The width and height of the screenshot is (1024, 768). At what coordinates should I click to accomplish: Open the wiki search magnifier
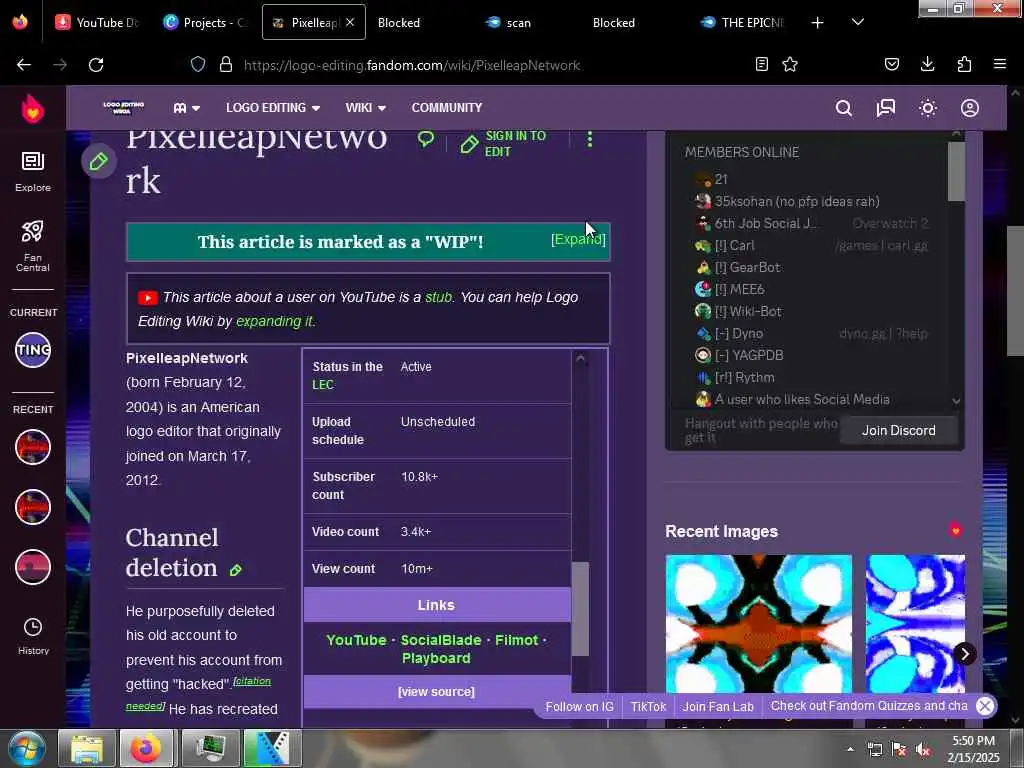[844, 108]
